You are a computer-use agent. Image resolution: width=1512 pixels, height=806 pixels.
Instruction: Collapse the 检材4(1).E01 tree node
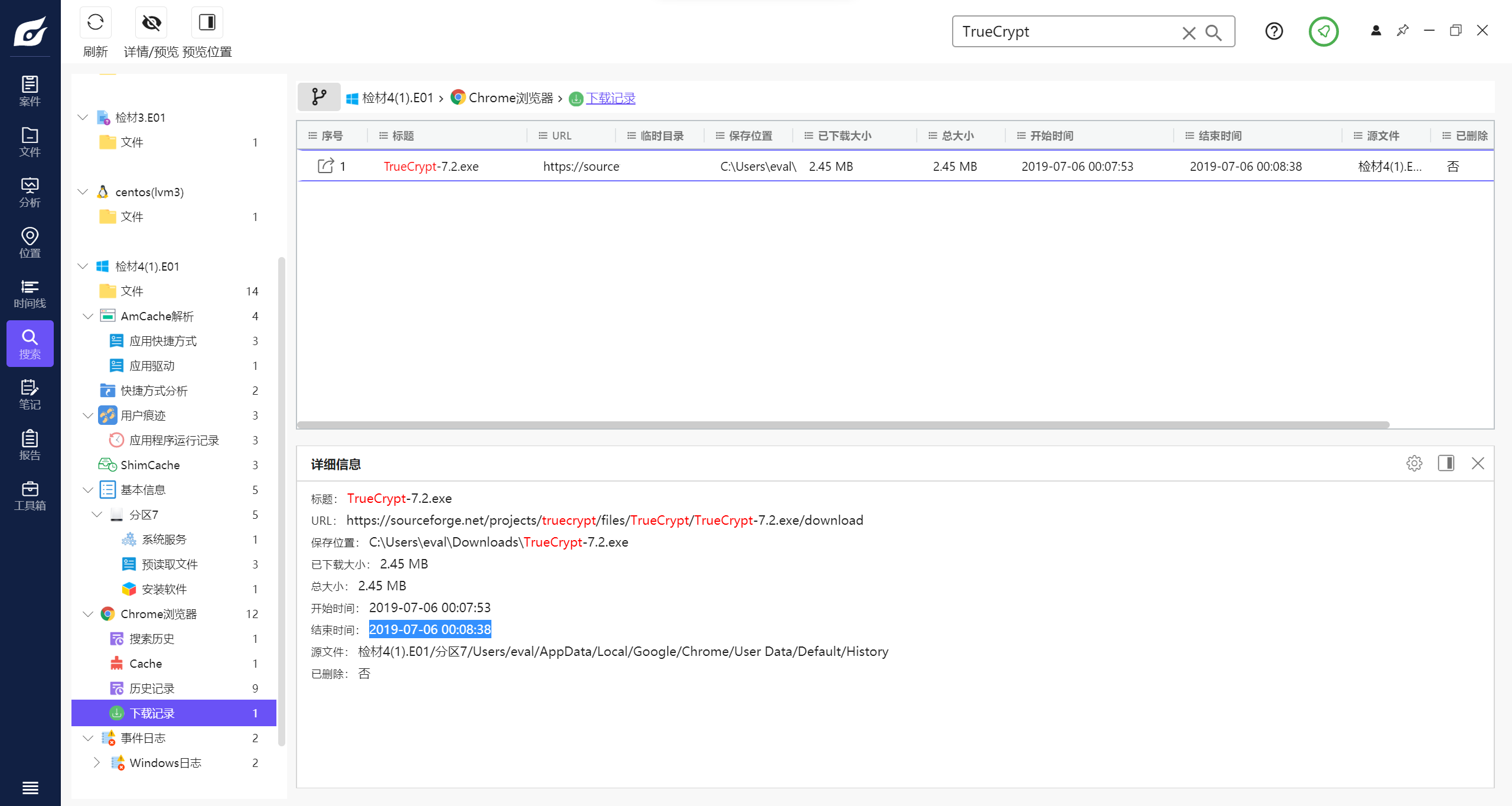pos(83,266)
